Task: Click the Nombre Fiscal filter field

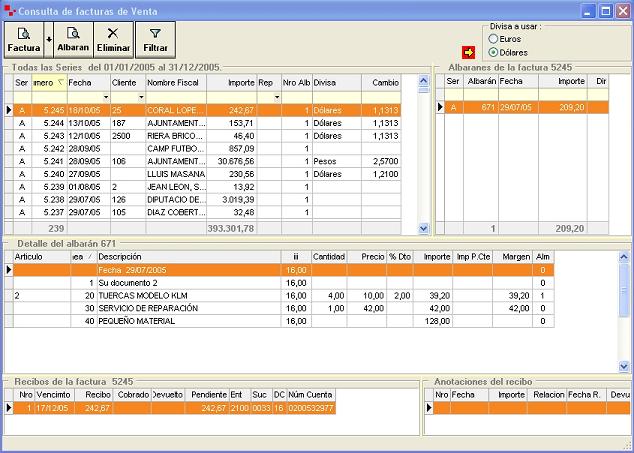Action: click(x=176, y=97)
